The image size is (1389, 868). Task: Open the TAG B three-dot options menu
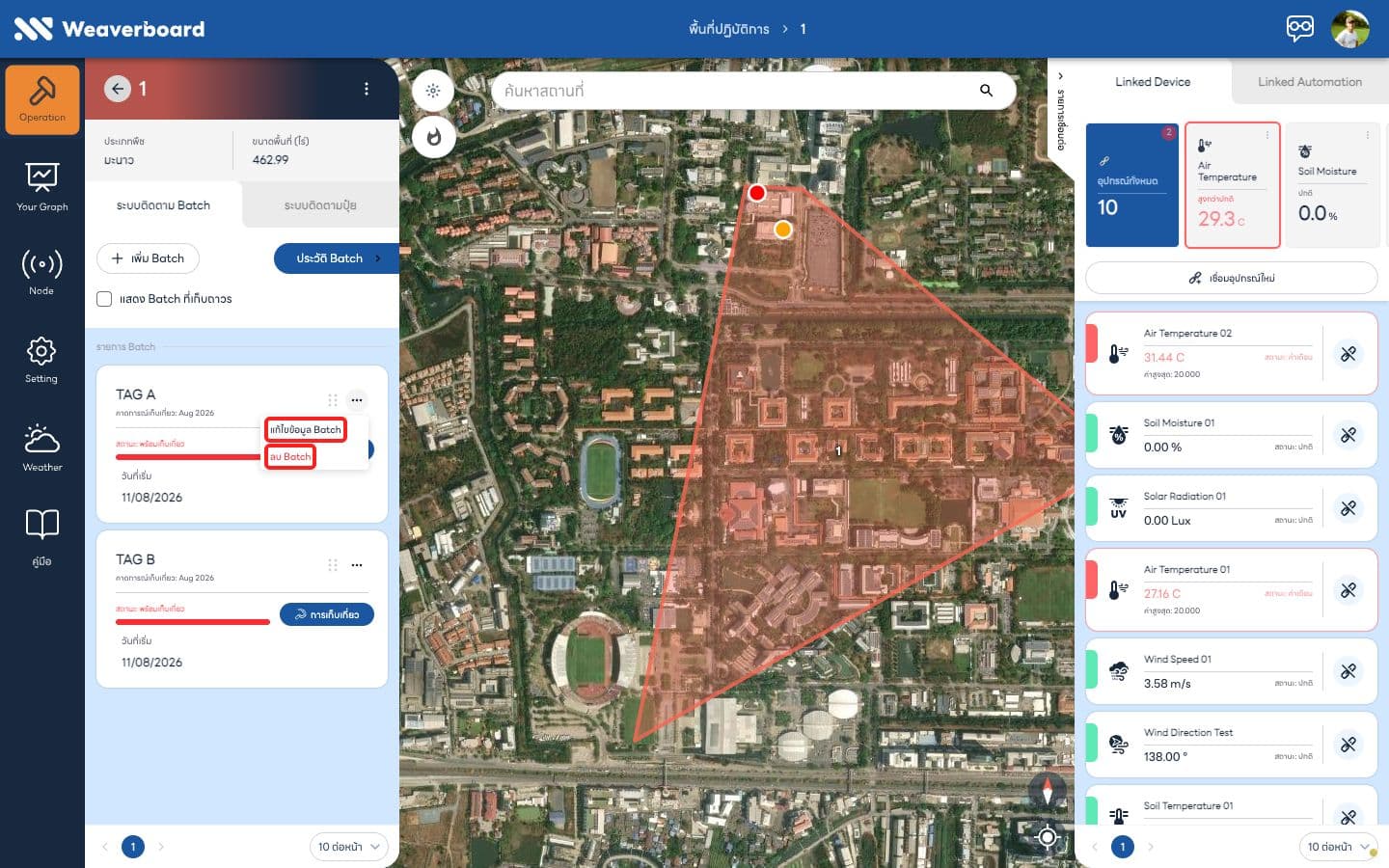[357, 565]
